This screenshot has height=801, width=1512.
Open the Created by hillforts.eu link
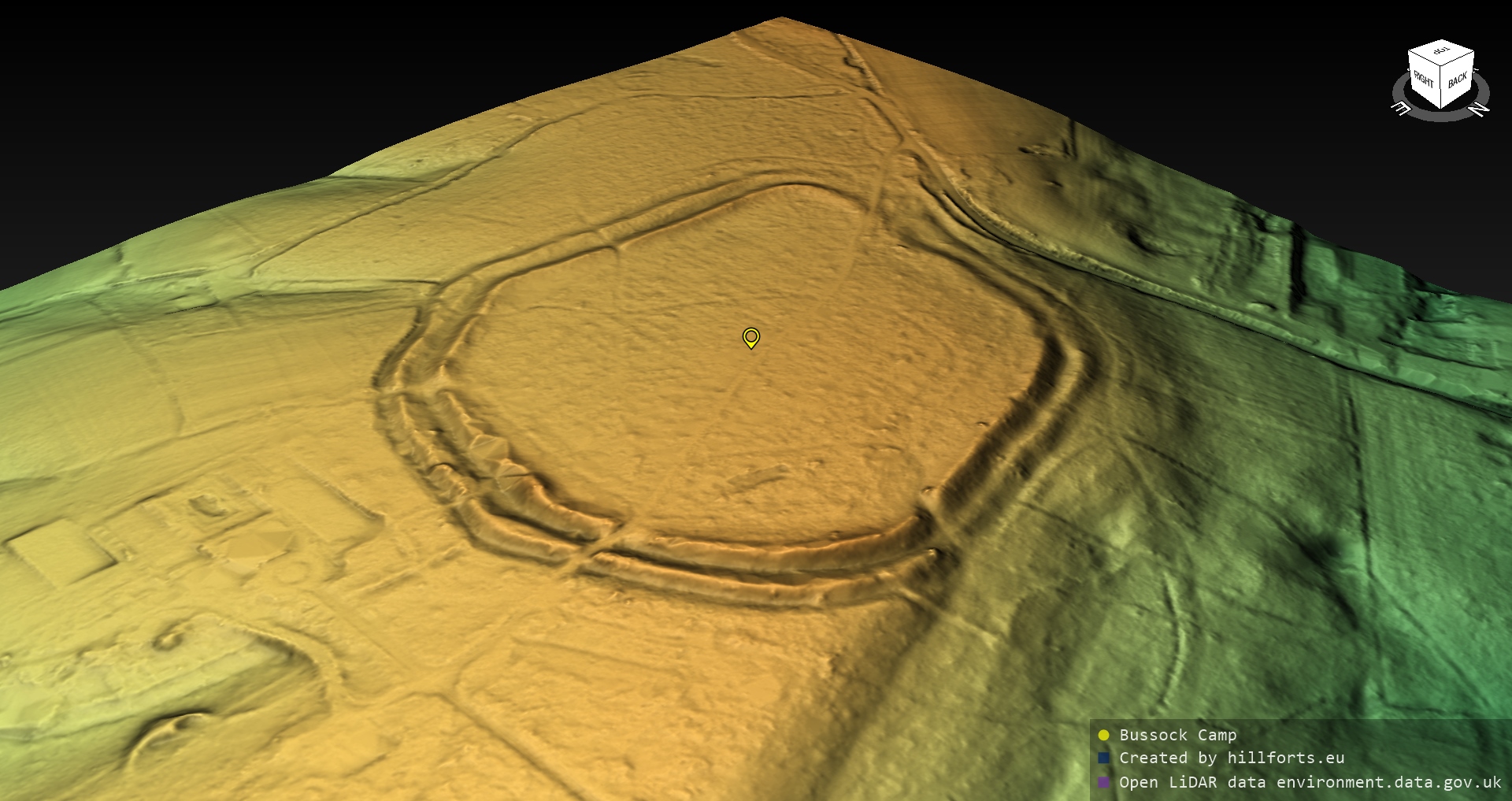pyautogui.click(x=1231, y=758)
